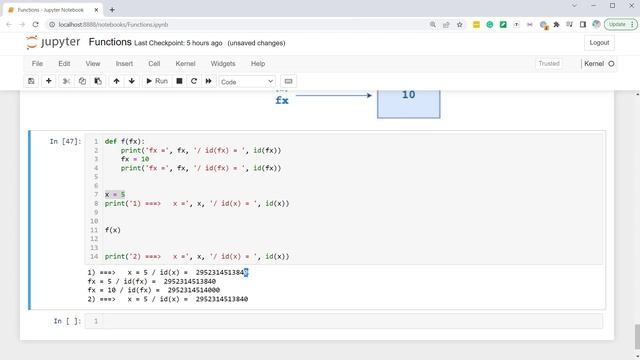The image size is (640, 360).
Task: Click the Logout button
Action: (599, 43)
